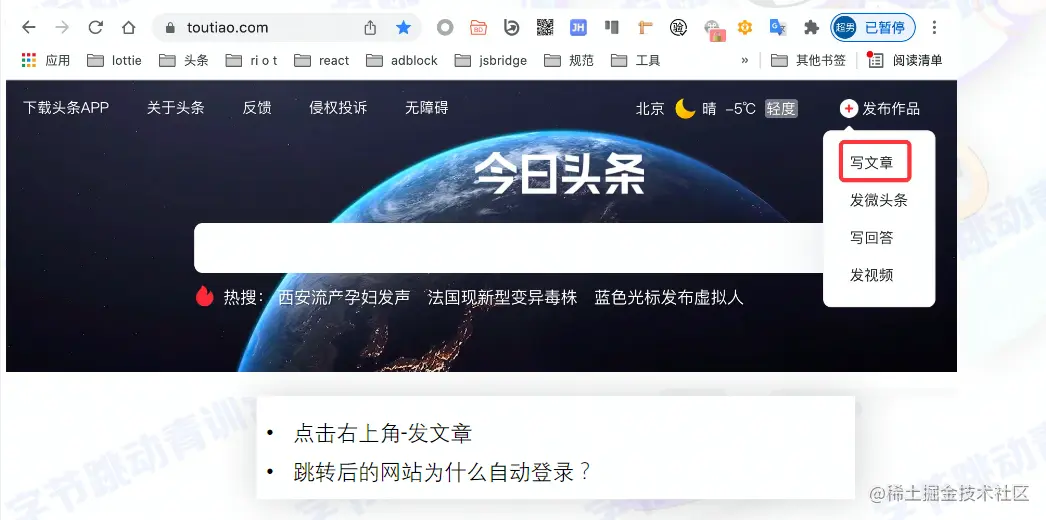Expand hidden bookmarks with » chevron
Screen dimensions: 1046x520
click(744, 60)
